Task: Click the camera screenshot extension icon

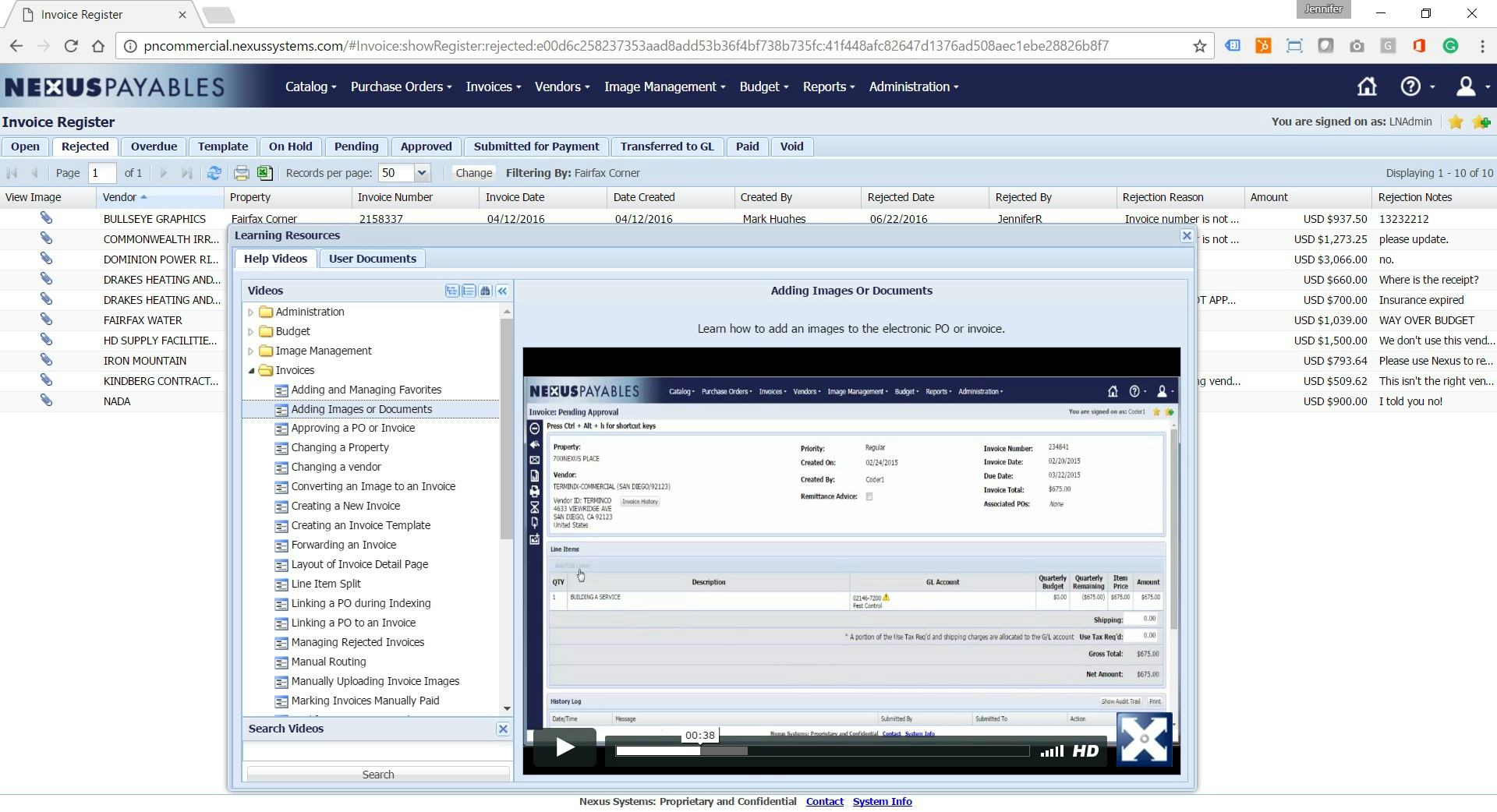Action: (x=1357, y=46)
